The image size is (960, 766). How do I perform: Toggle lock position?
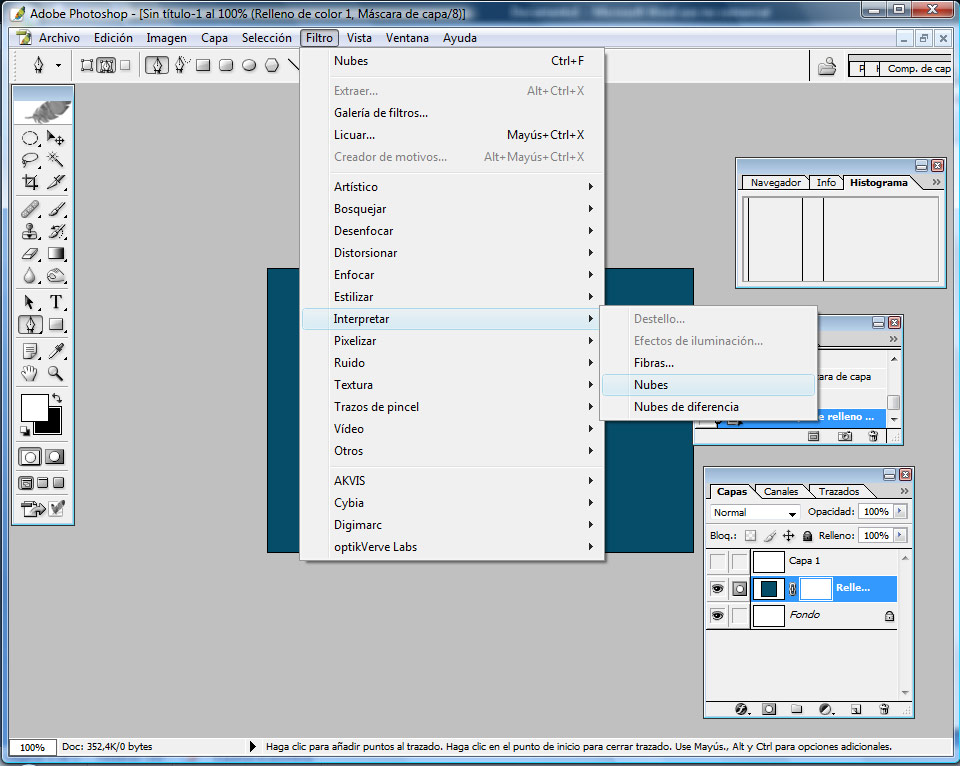[789, 536]
